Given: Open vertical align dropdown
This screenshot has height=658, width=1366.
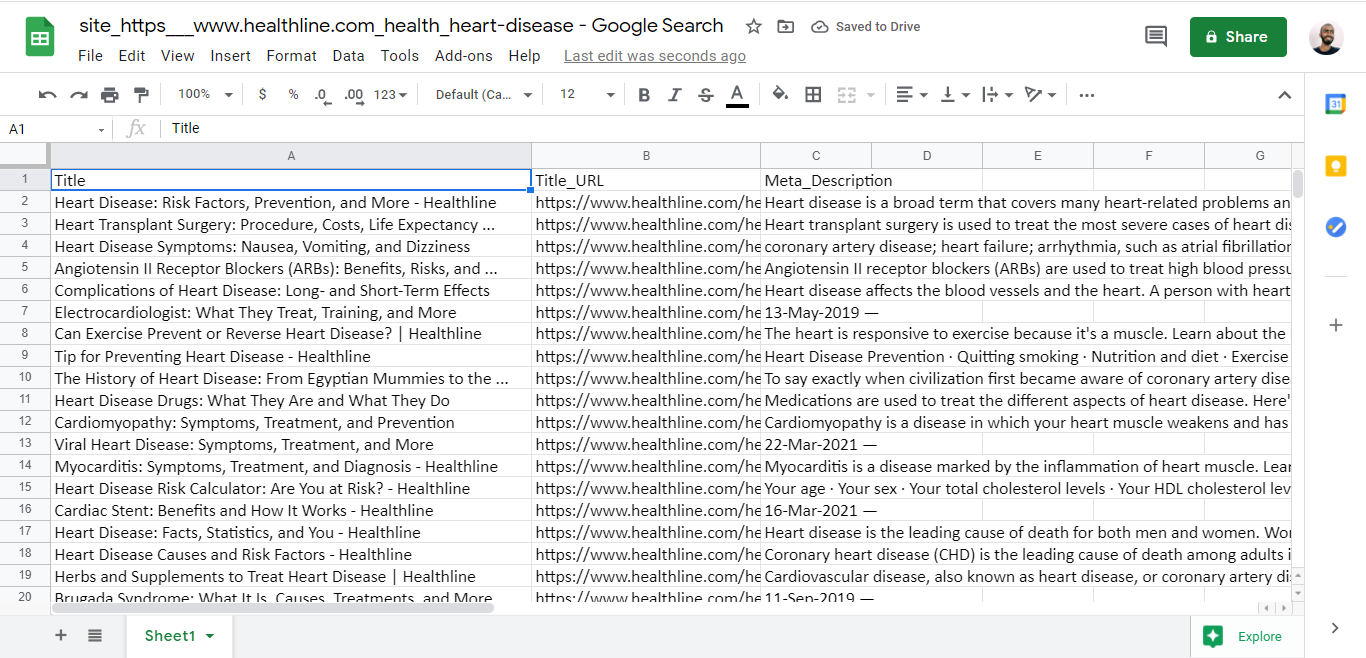Looking at the screenshot, I should tap(955, 95).
